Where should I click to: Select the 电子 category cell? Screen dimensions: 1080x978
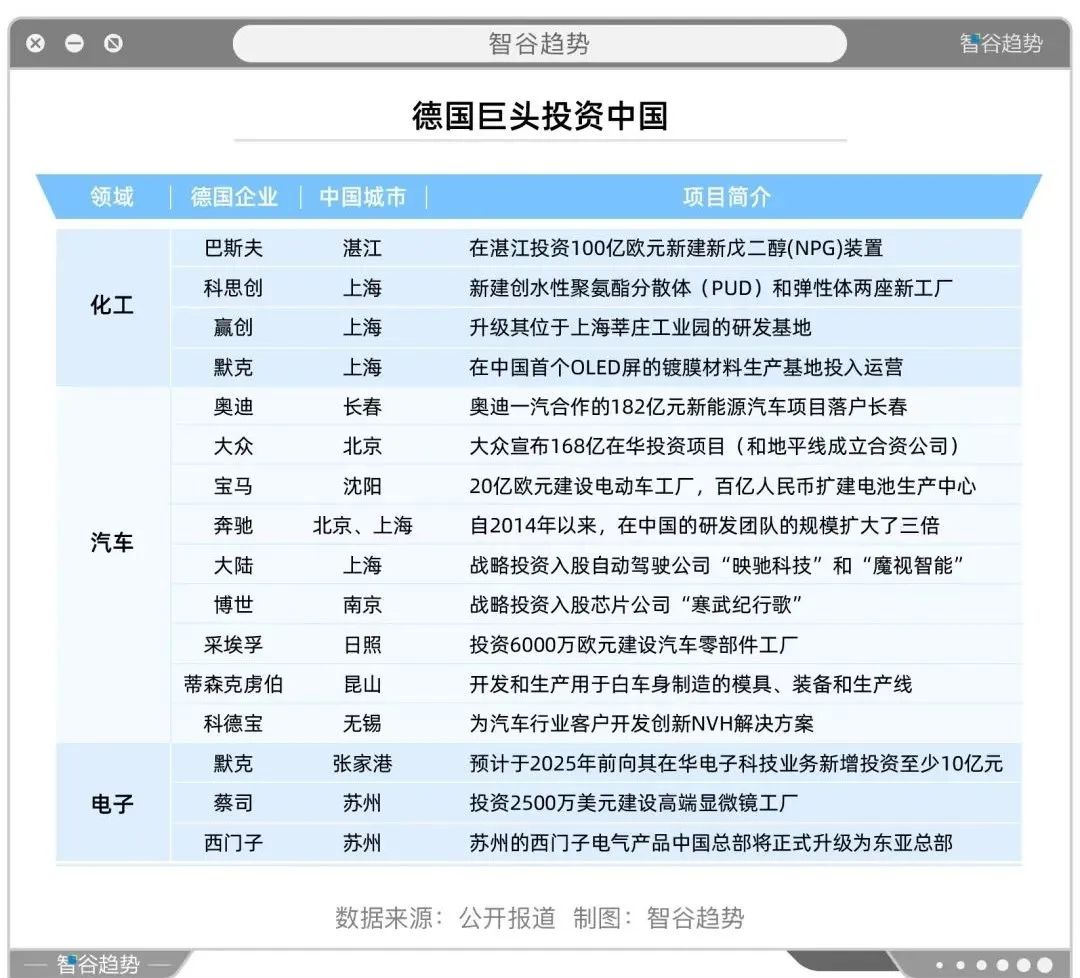click(x=112, y=803)
